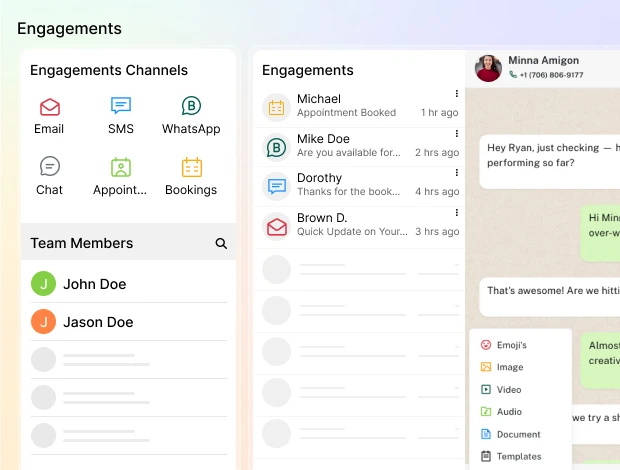This screenshot has width=620, height=470.
Task: Open the WhatsApp channel icon
Action: click(x=191, y=106)
